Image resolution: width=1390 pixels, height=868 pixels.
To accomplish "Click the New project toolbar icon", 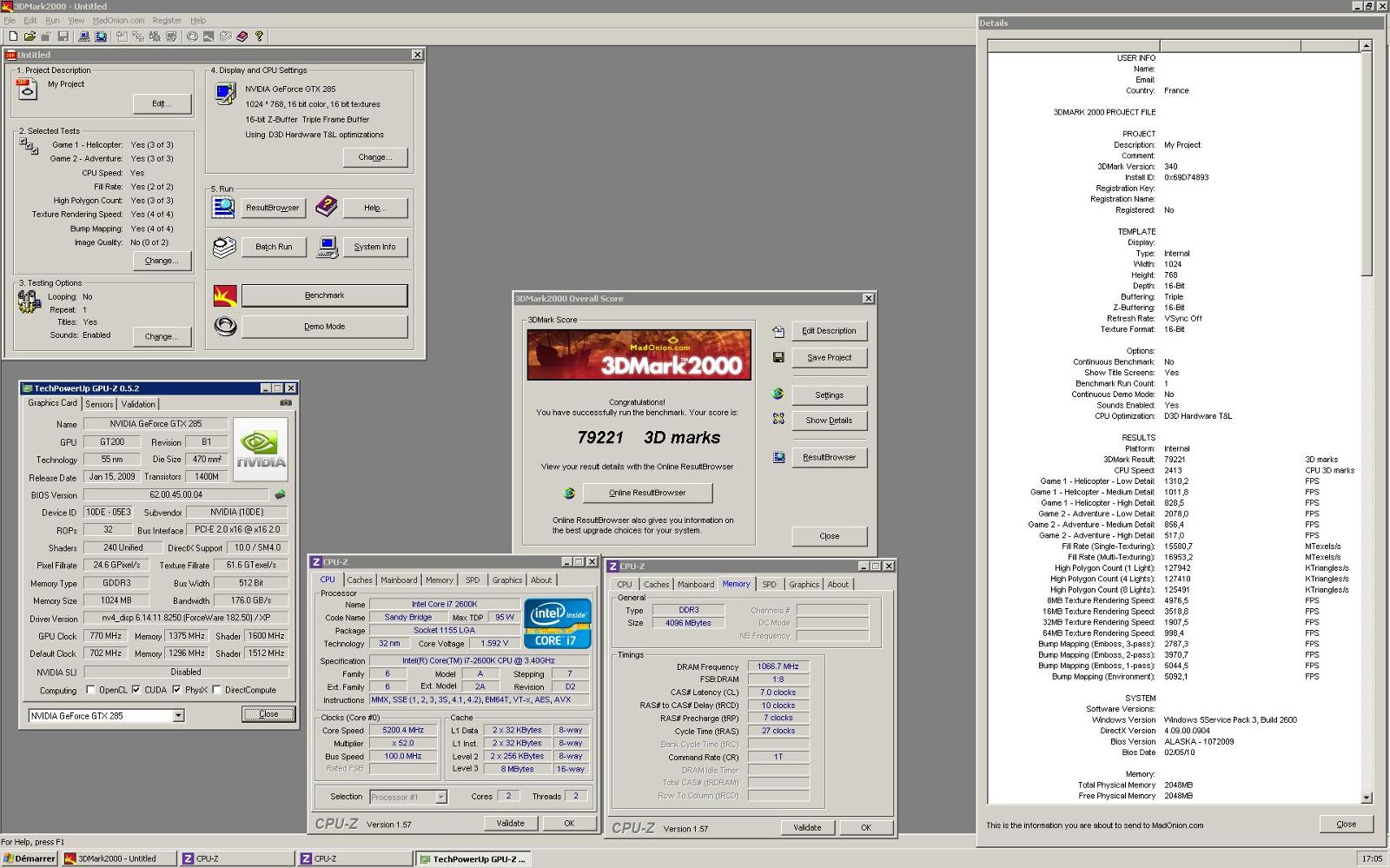I will tap(13, 36).
